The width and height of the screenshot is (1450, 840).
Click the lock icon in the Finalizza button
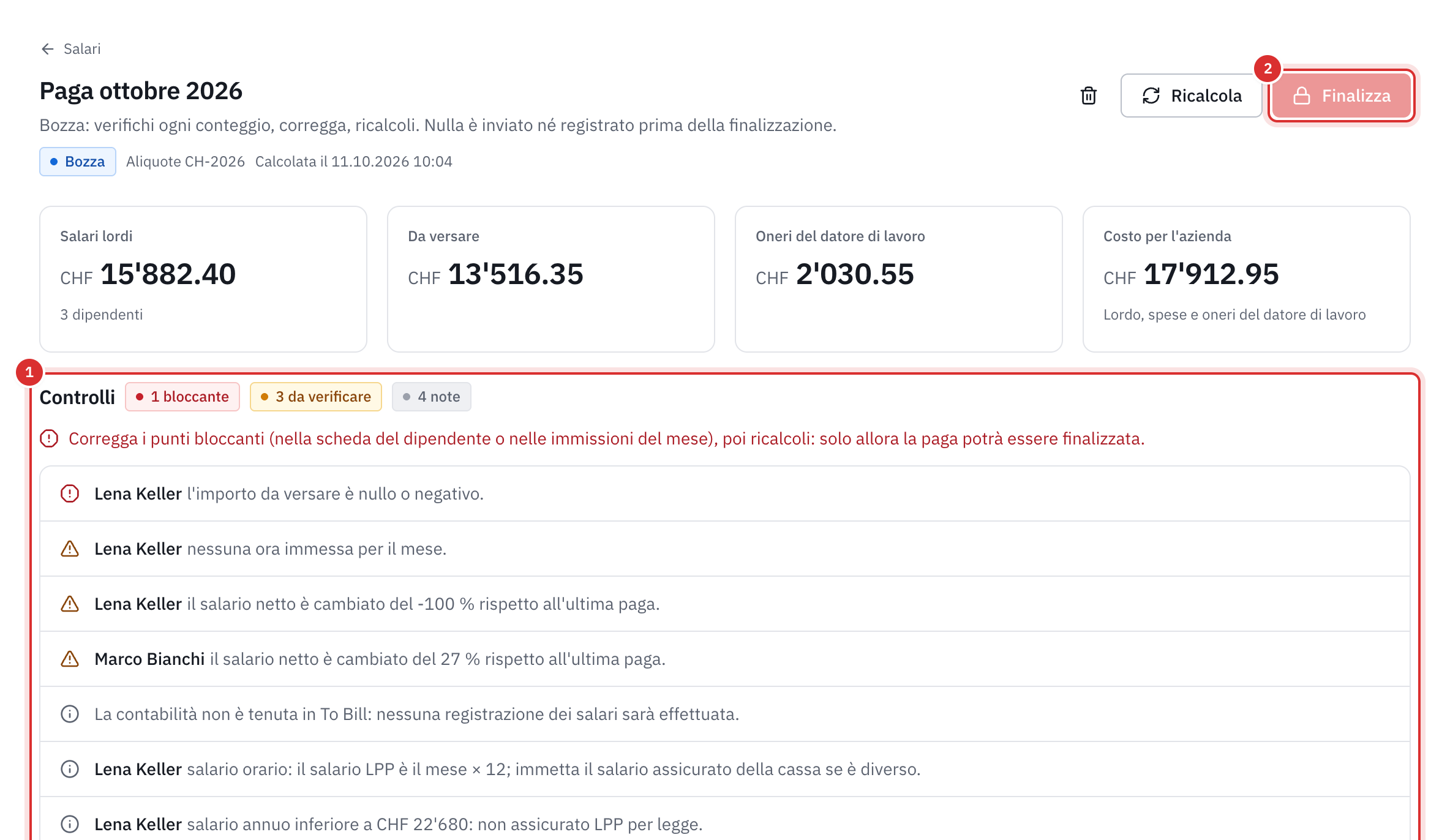pos(1301,96)
